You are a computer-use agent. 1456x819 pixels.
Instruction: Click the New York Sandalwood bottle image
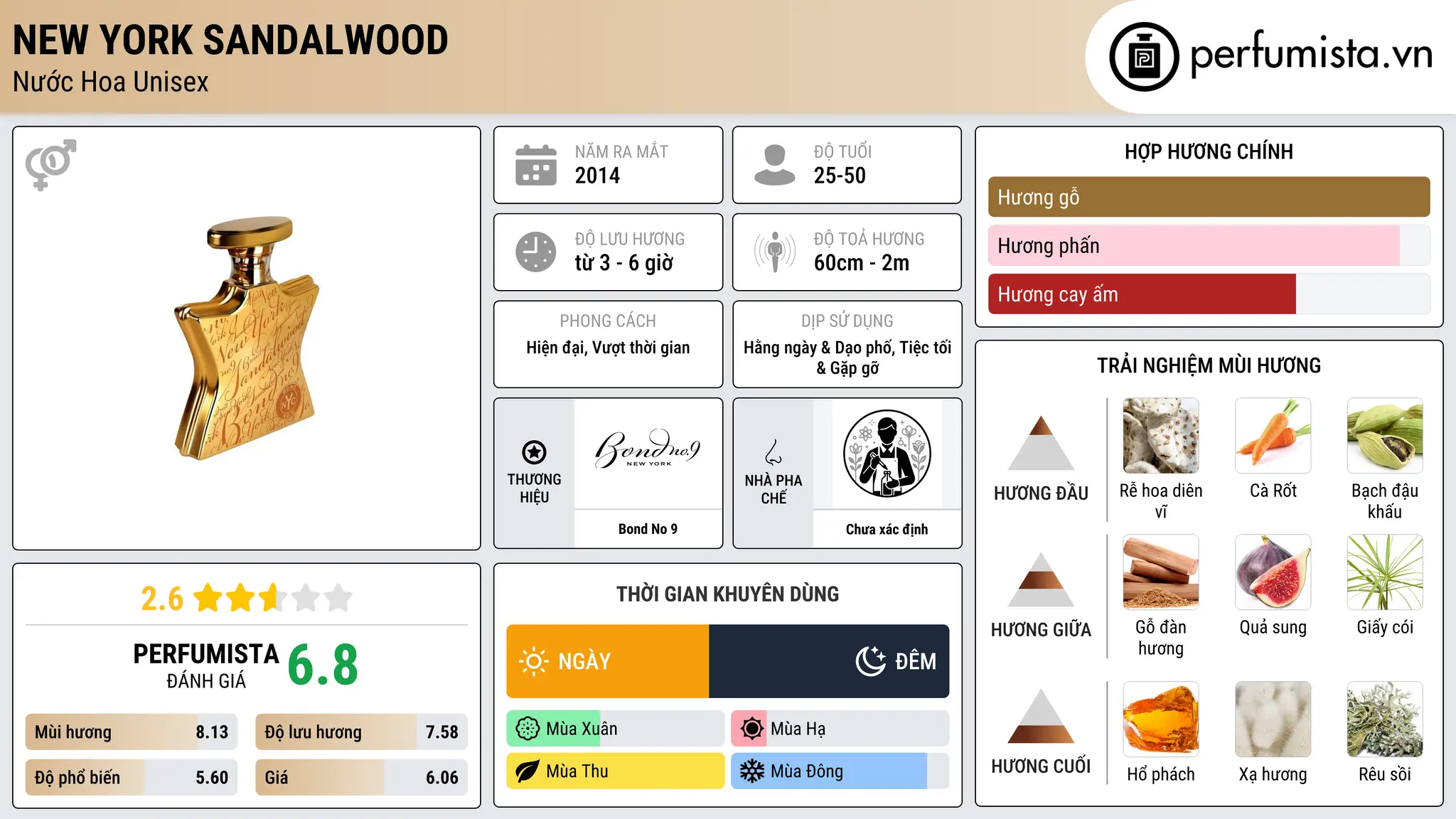[246, 338]
